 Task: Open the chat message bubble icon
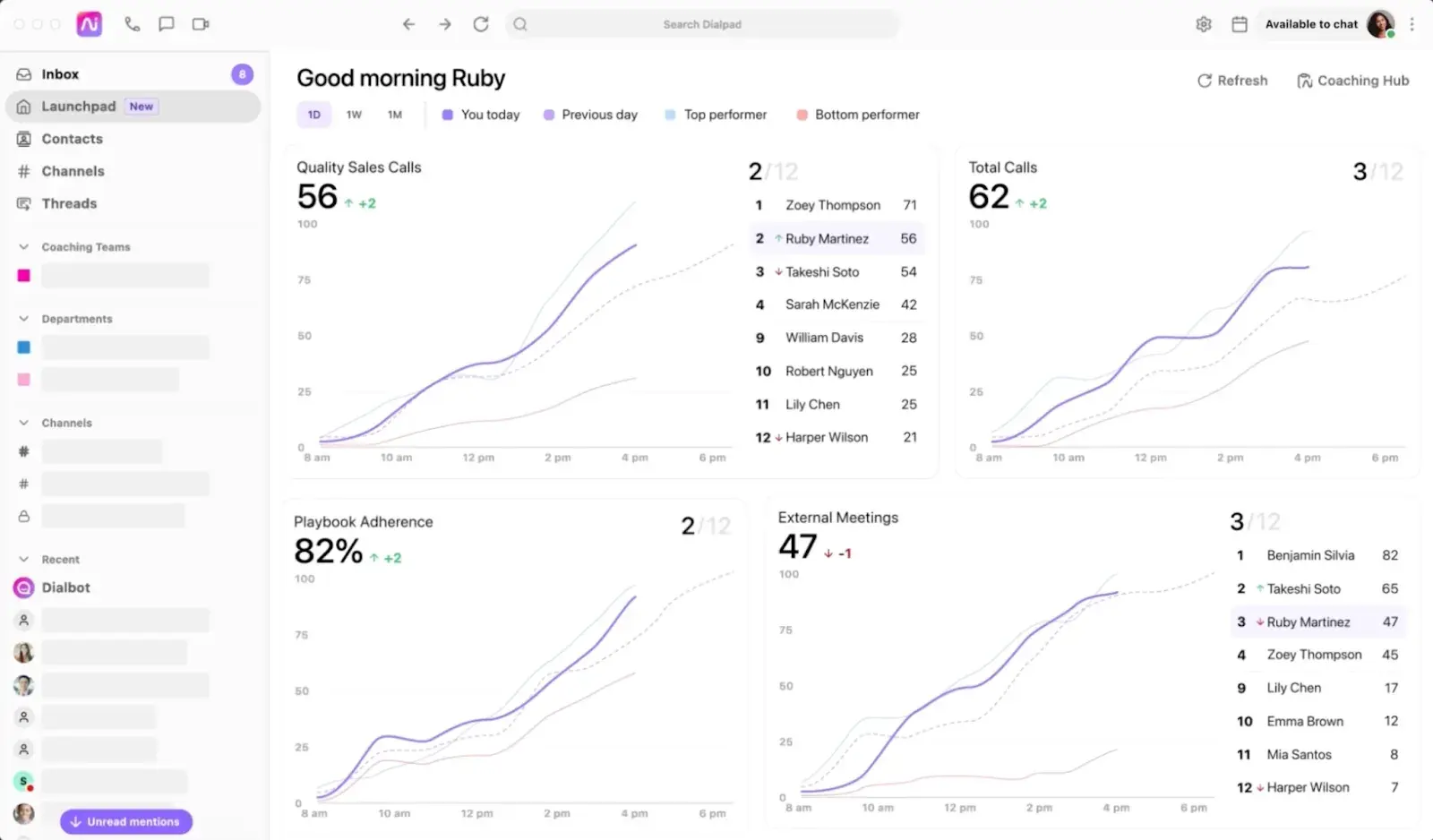(167, 24)
